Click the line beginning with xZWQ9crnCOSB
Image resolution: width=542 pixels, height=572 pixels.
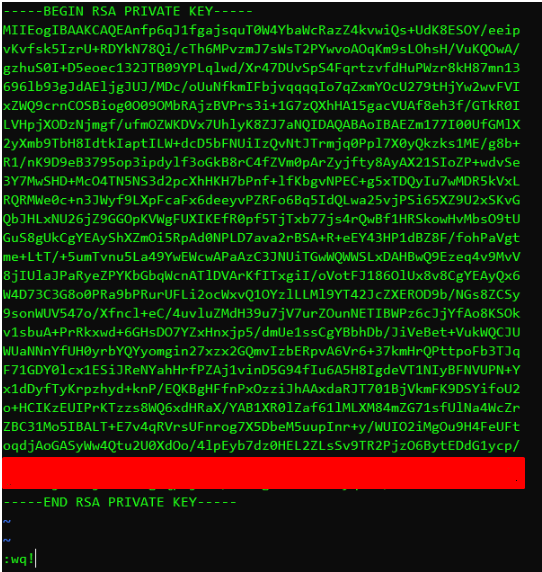[x=262, y=106]
